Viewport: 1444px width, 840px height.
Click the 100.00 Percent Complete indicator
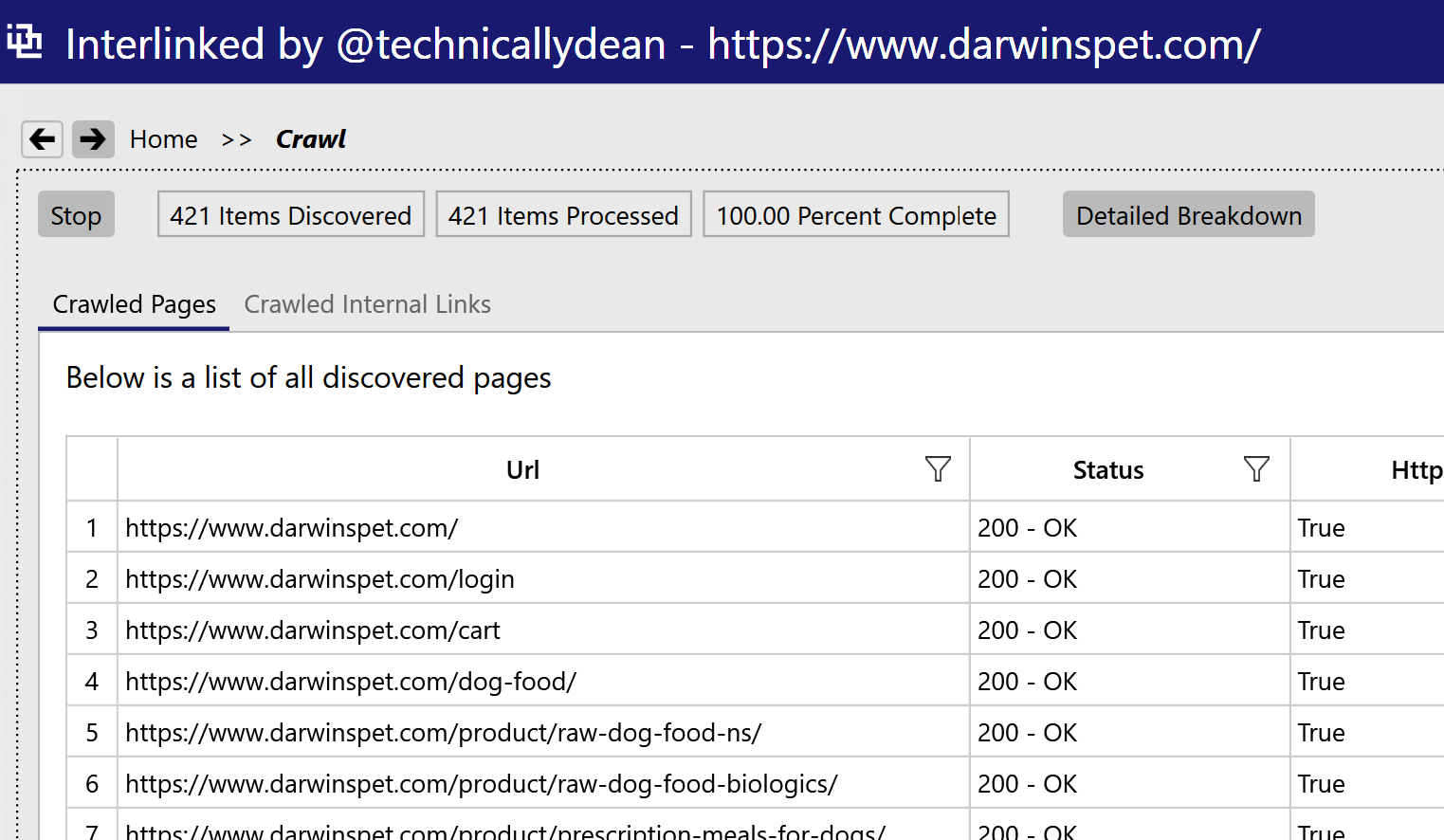point(856,214)
